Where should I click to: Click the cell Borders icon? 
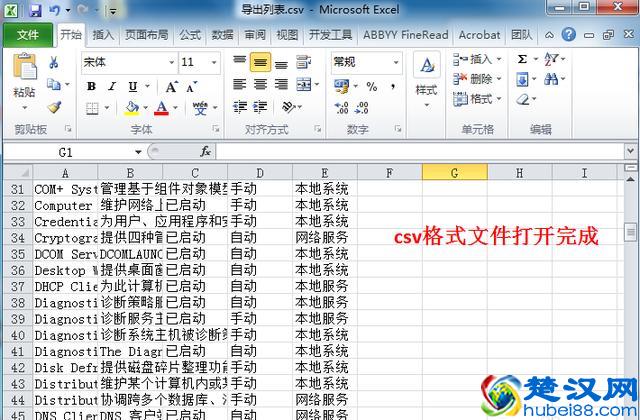coord(92,108)
